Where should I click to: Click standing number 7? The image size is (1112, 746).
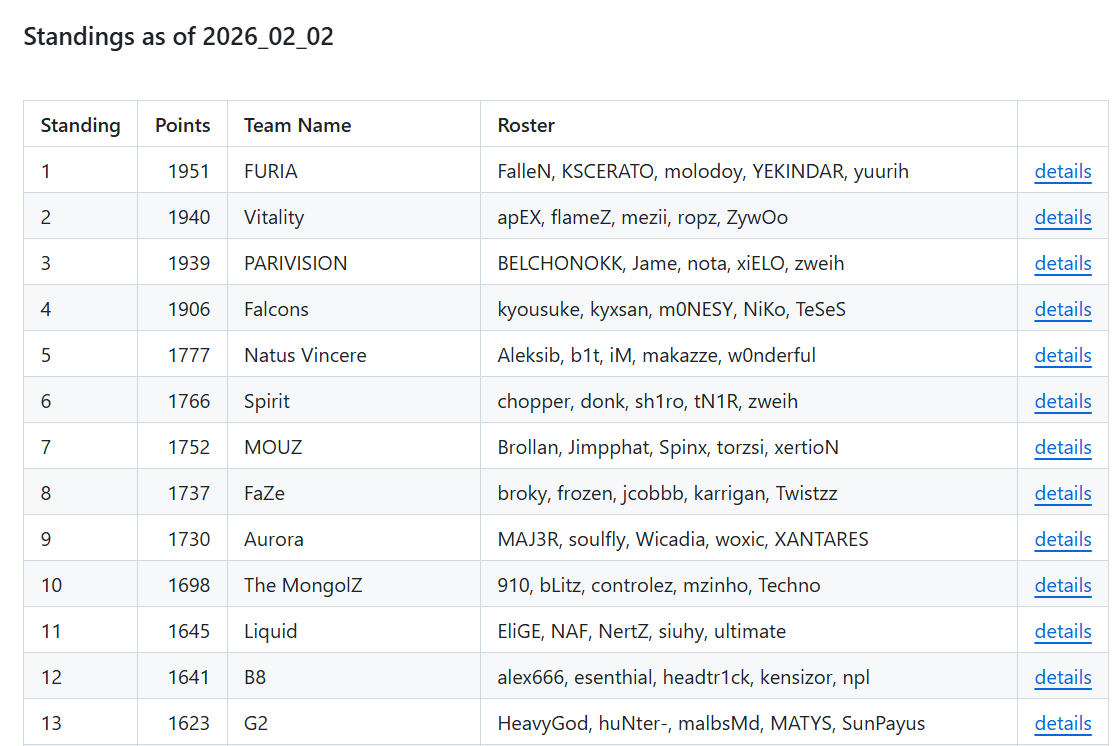[x=46, y=447]
